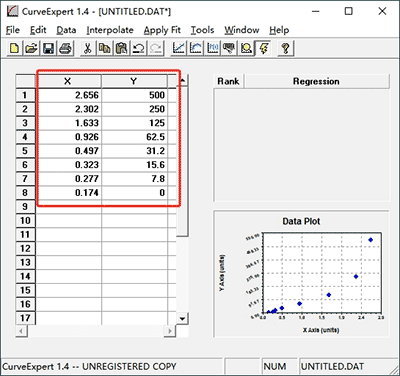The width and height of the screenshot is (400, 376).
Task: Click Y cell with value 7.8
Action: [x=134, y=179]
